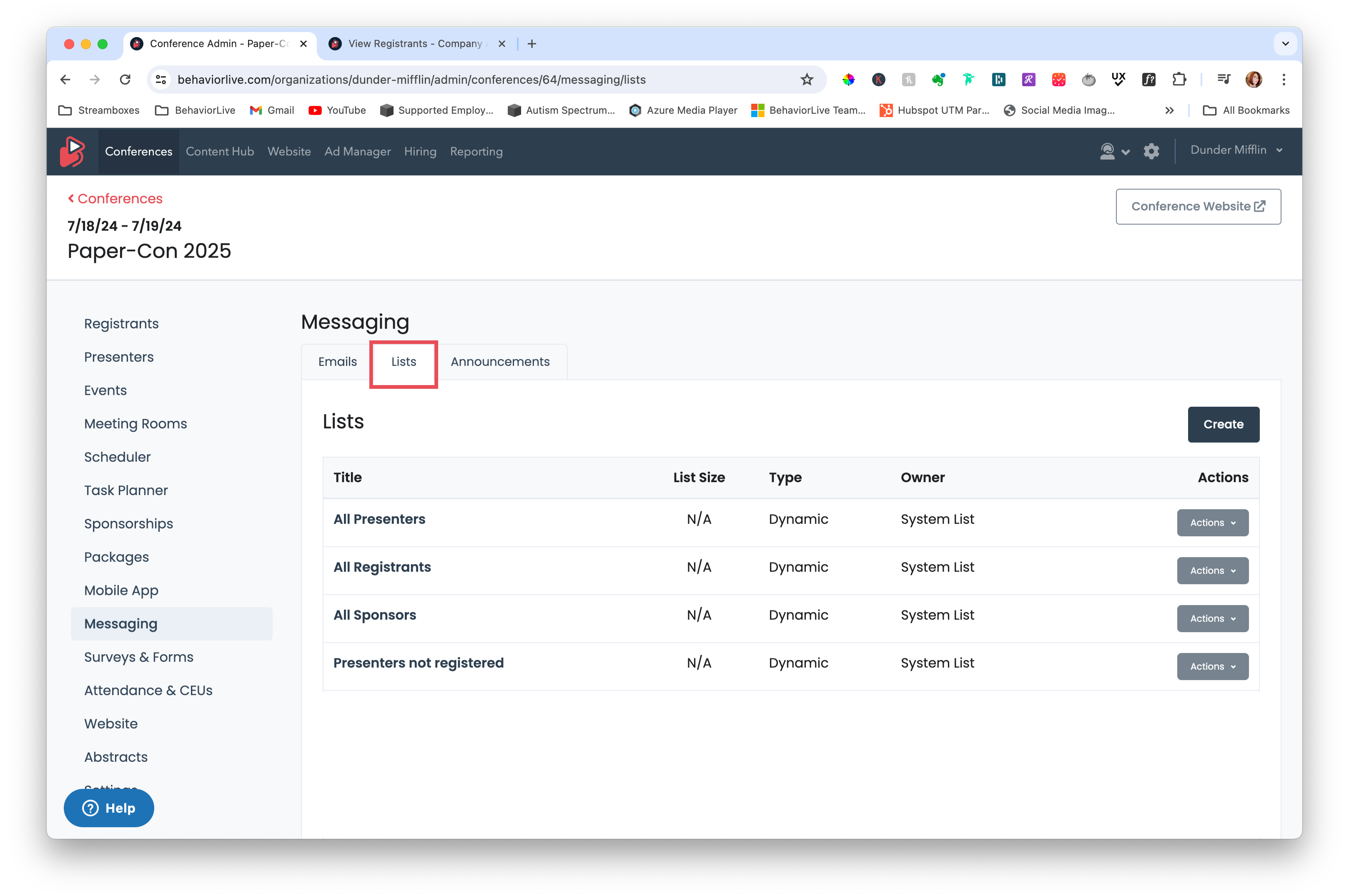Image resolution: width=1349 pixels, height=896 pixels.
Task: View site information icon in address bar
Action: 161,80
